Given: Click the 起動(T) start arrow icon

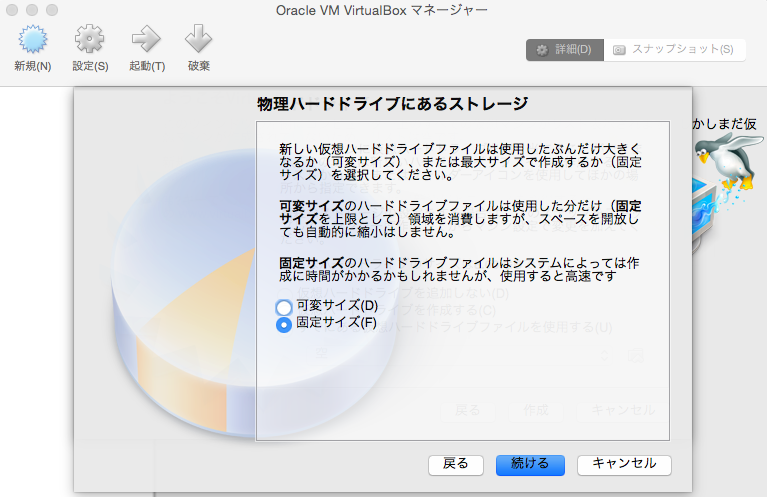Looking at the screenshot, I should pyautogui.click(x=146, y=39).
